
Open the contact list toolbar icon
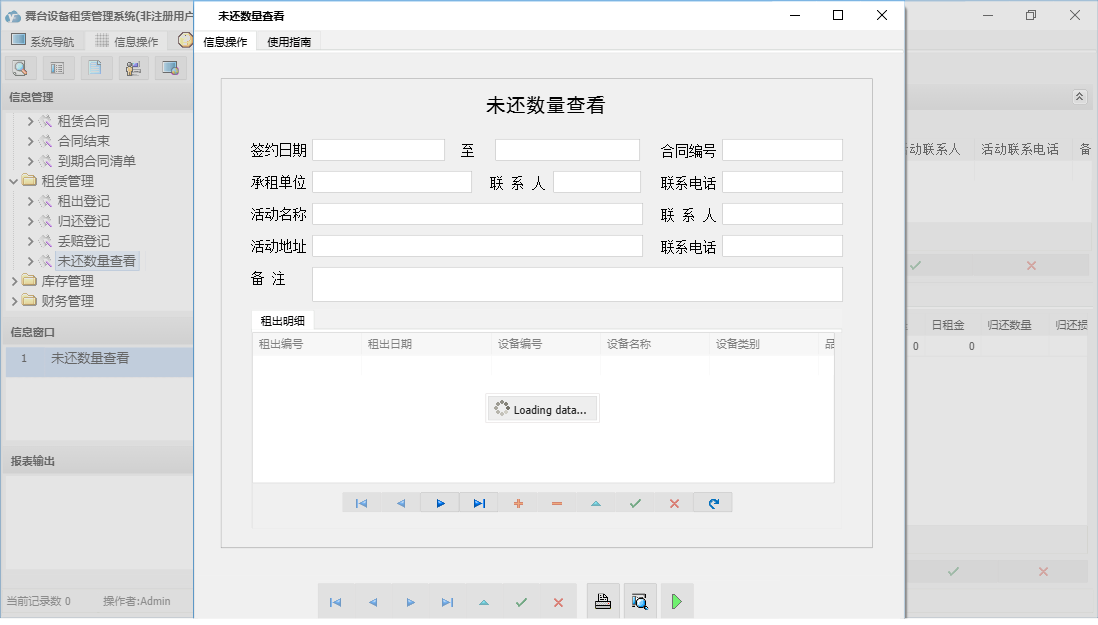(57, 67)
